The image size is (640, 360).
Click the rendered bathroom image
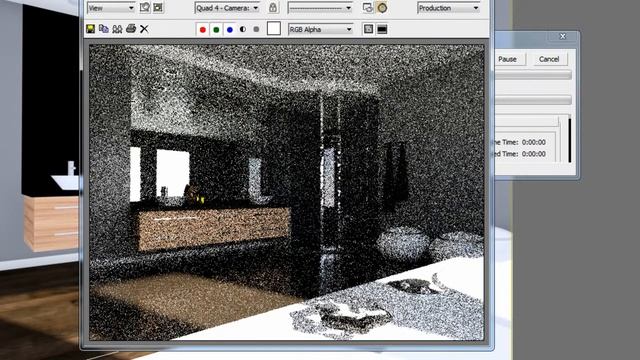[287, 192]
